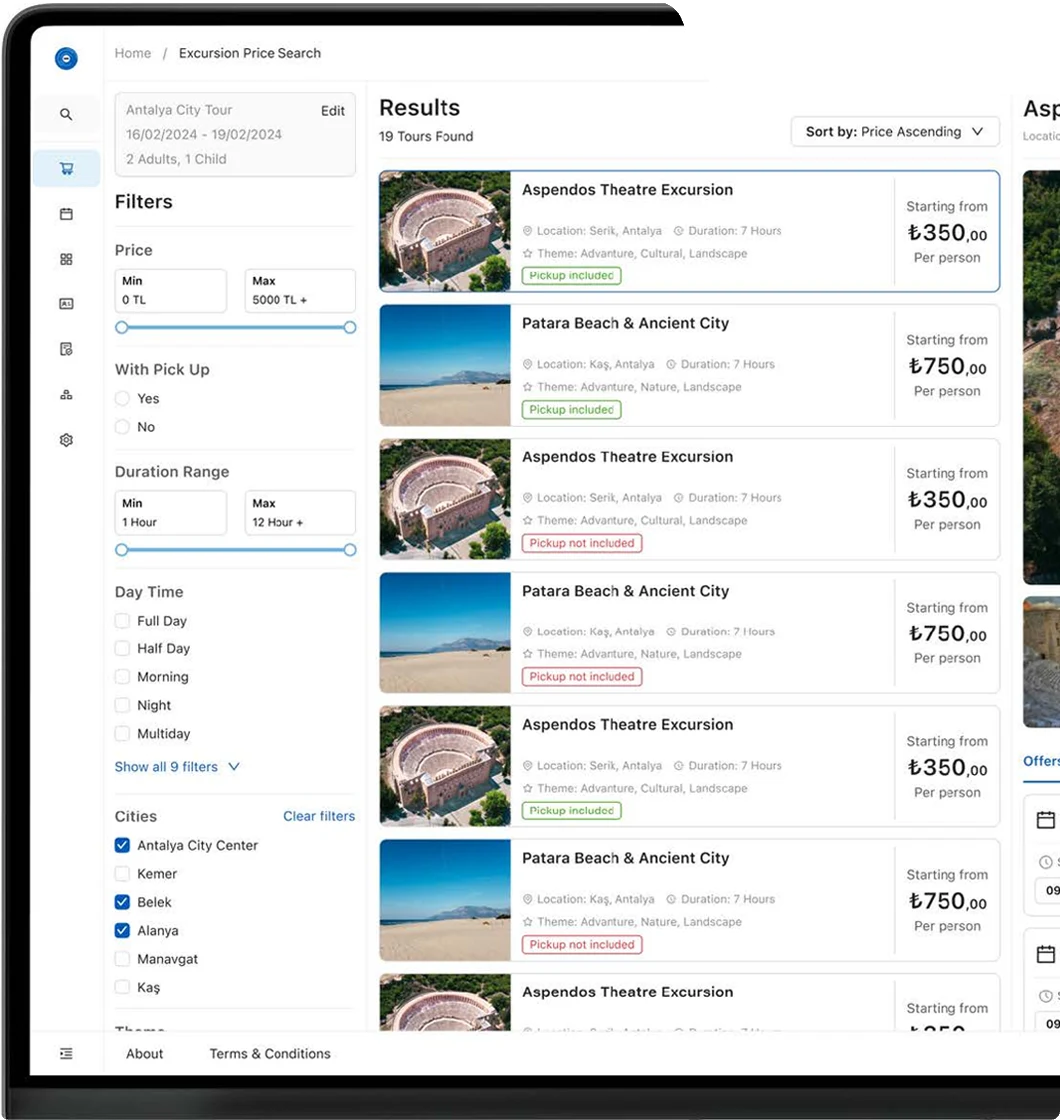Viewport: 1060px width, 1120px height.
Task: Open the Home breadcrumb link
Action: pos(133,53)
